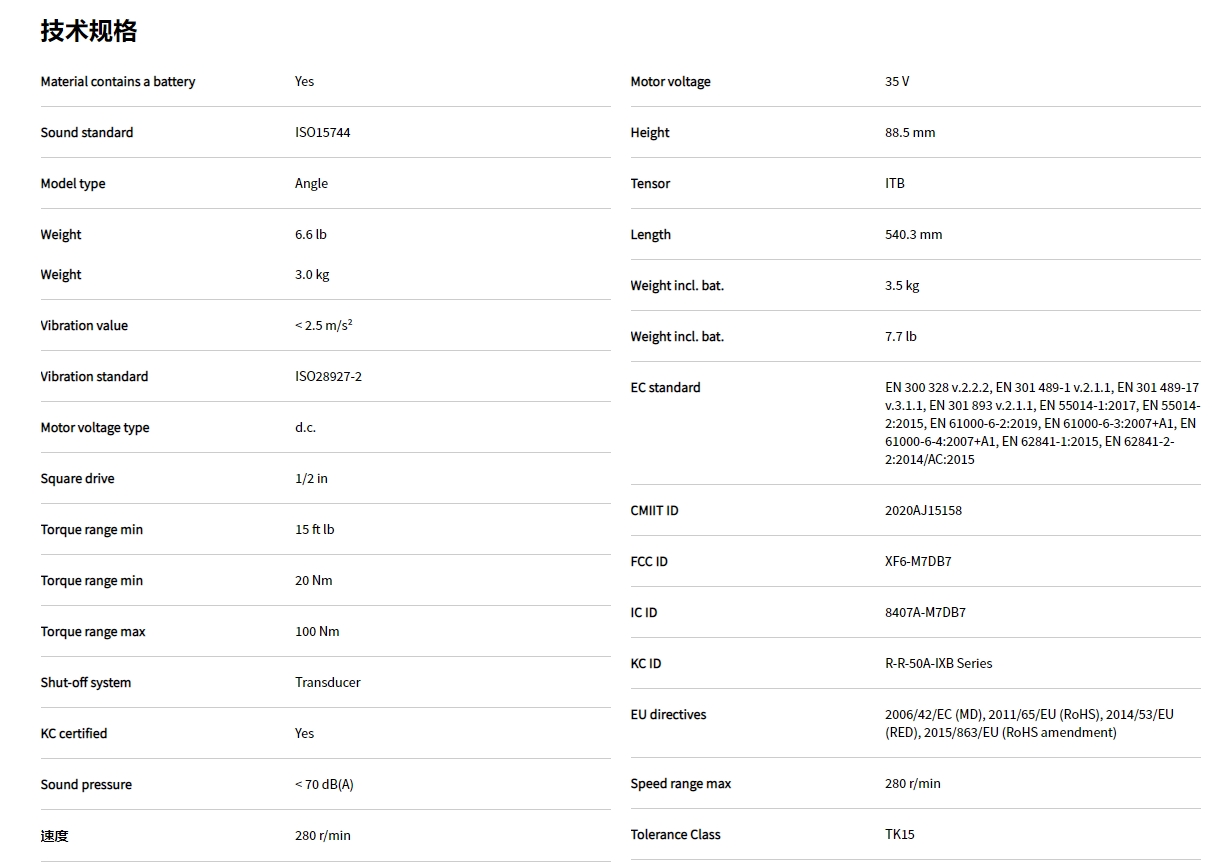Click the Vibration value label

click(x=84, y=326)
